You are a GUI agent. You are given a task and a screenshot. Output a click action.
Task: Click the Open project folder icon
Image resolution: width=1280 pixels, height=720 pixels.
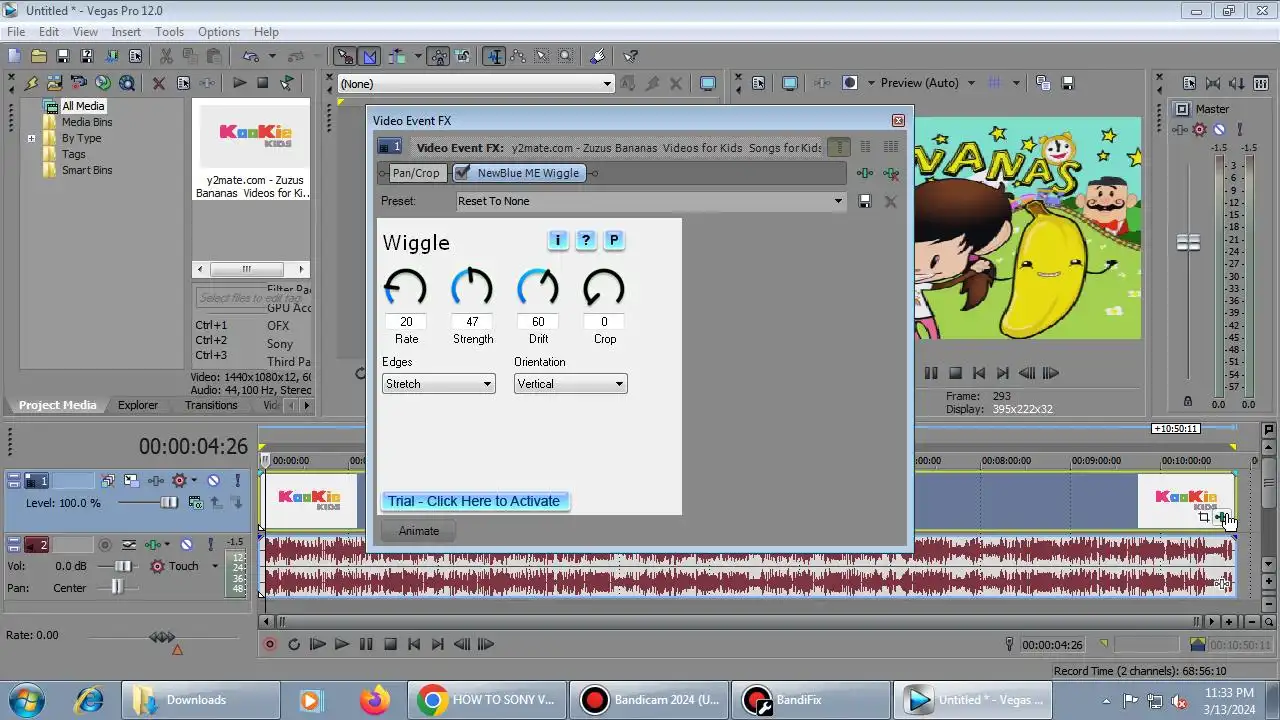coord(39,57)
